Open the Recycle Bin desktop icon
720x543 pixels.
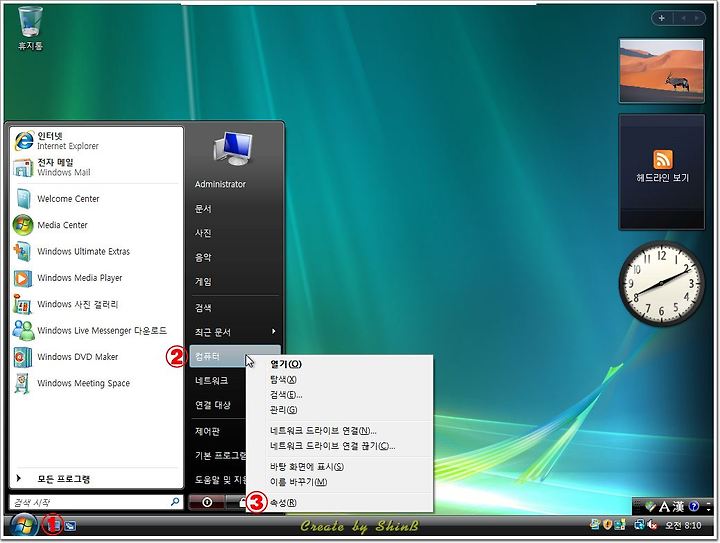click(30, 28)
